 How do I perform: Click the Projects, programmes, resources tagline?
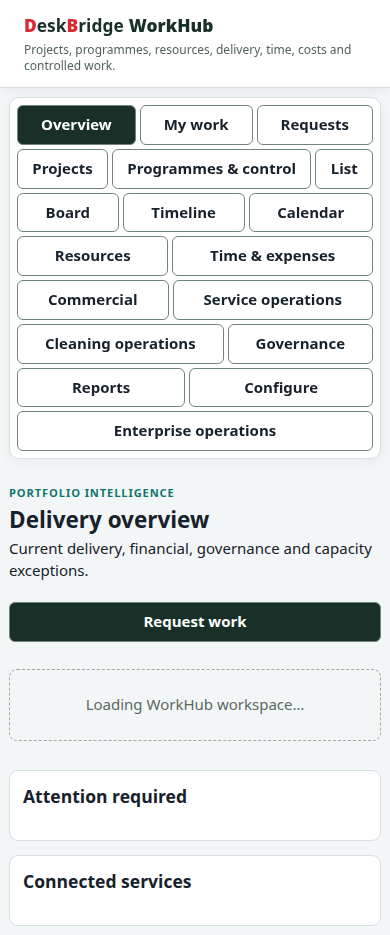(187, 57)
